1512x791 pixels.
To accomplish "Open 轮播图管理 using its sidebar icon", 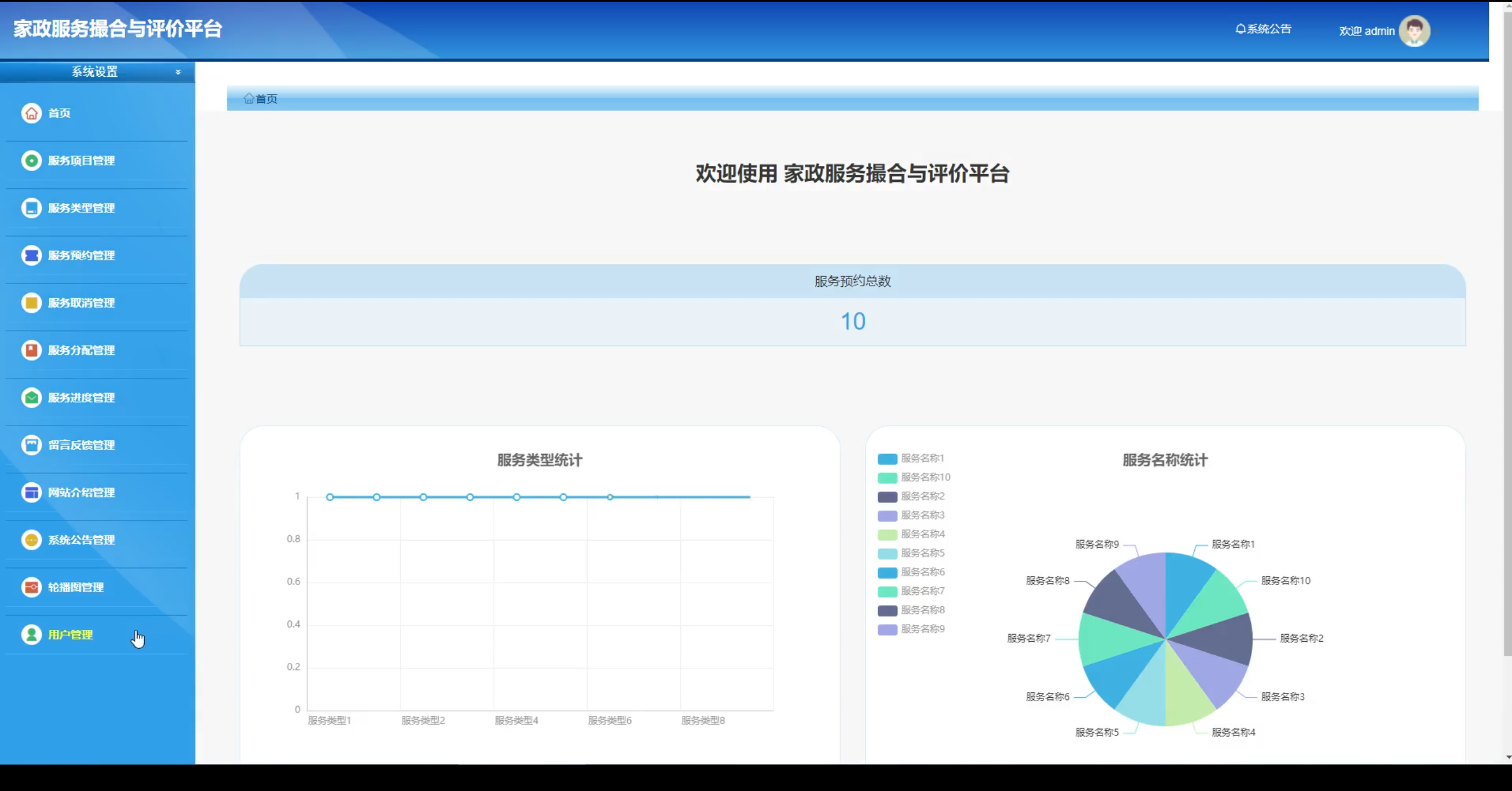I will (x=31, y=587).
